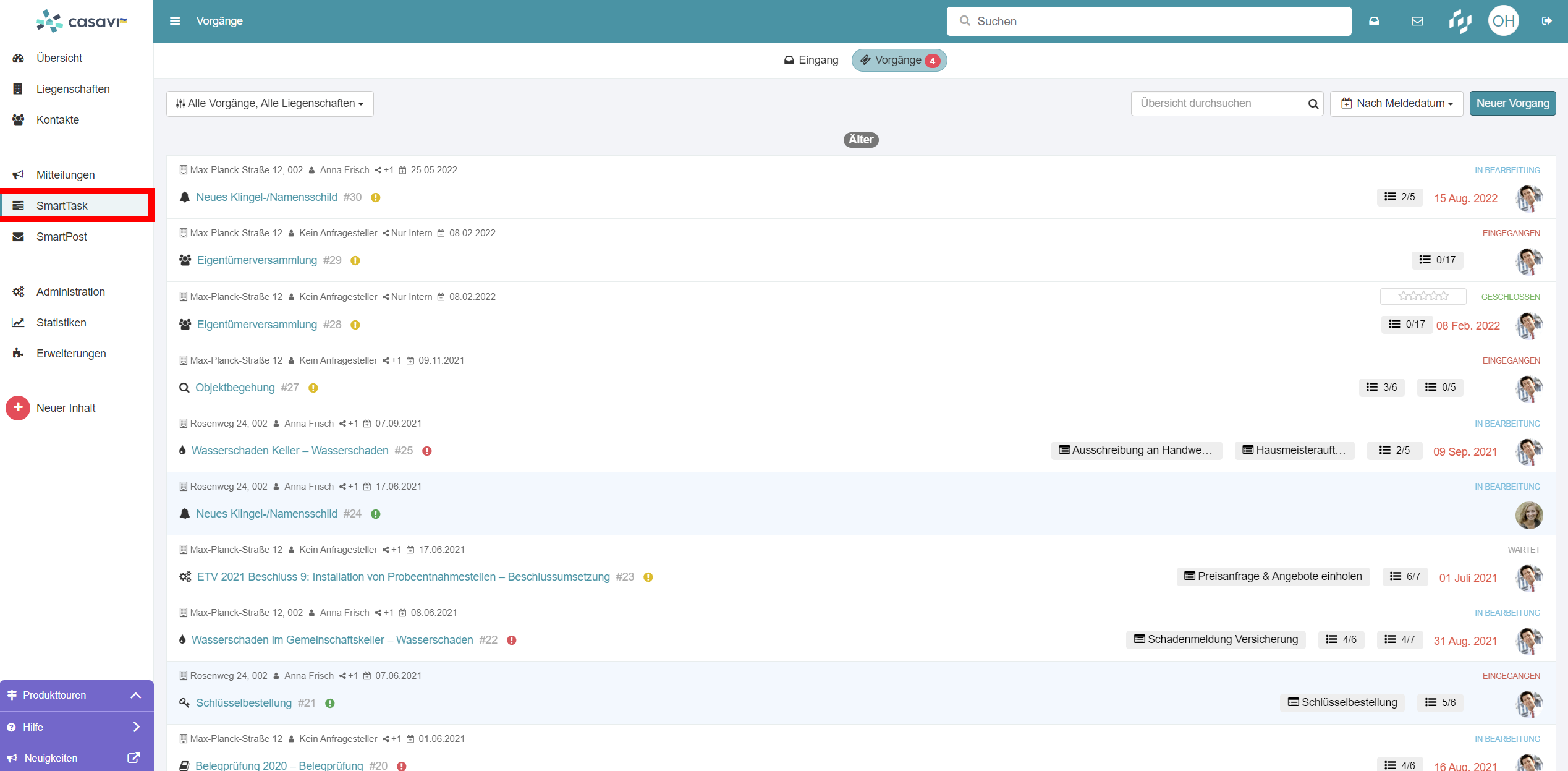This screenshot has height=771, width=1568.
Task: Open the Nach Meldedatum sort dropdown
Action: [x=1396, y=104]
